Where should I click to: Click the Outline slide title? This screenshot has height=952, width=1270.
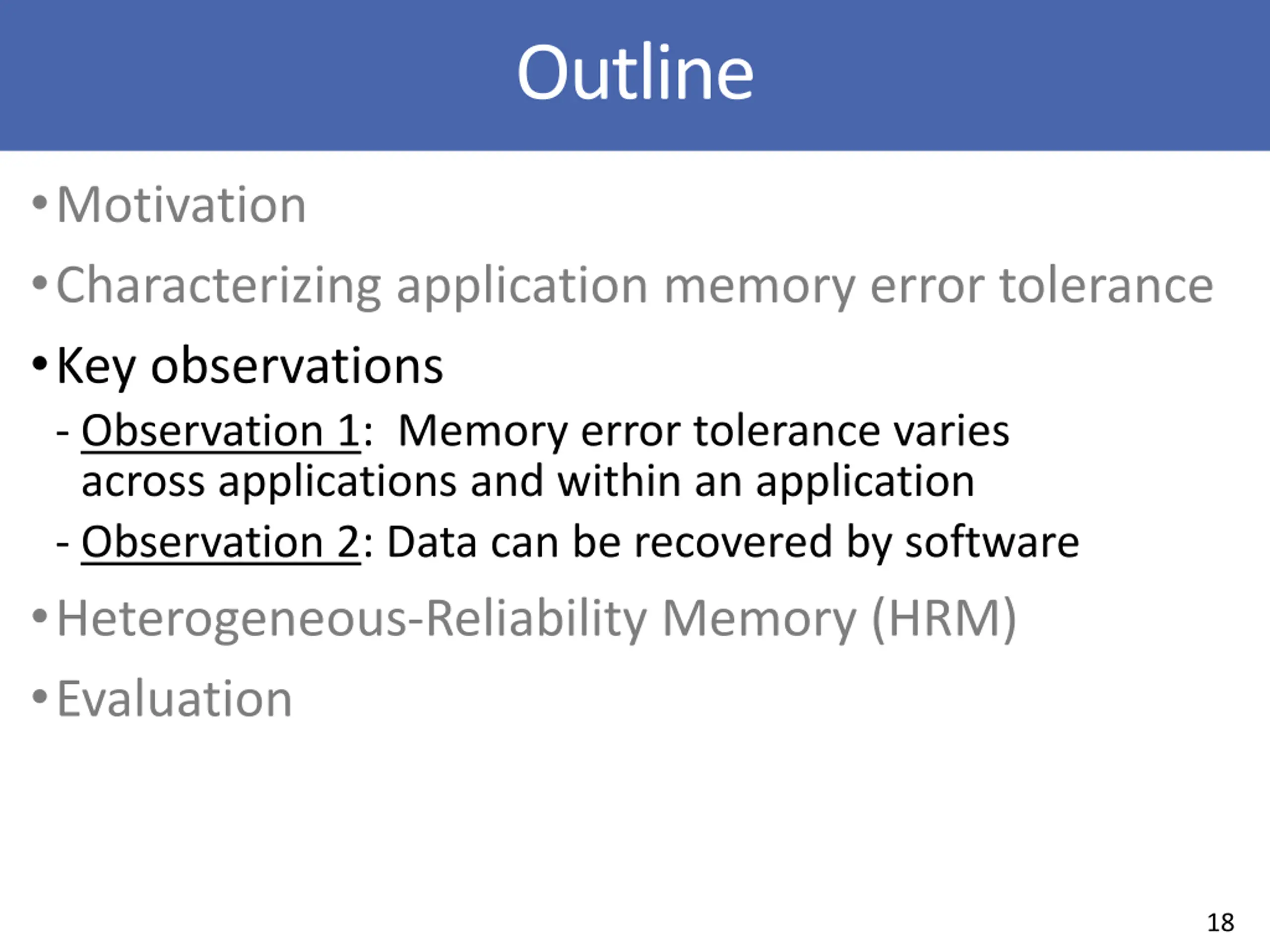(635, 73)
